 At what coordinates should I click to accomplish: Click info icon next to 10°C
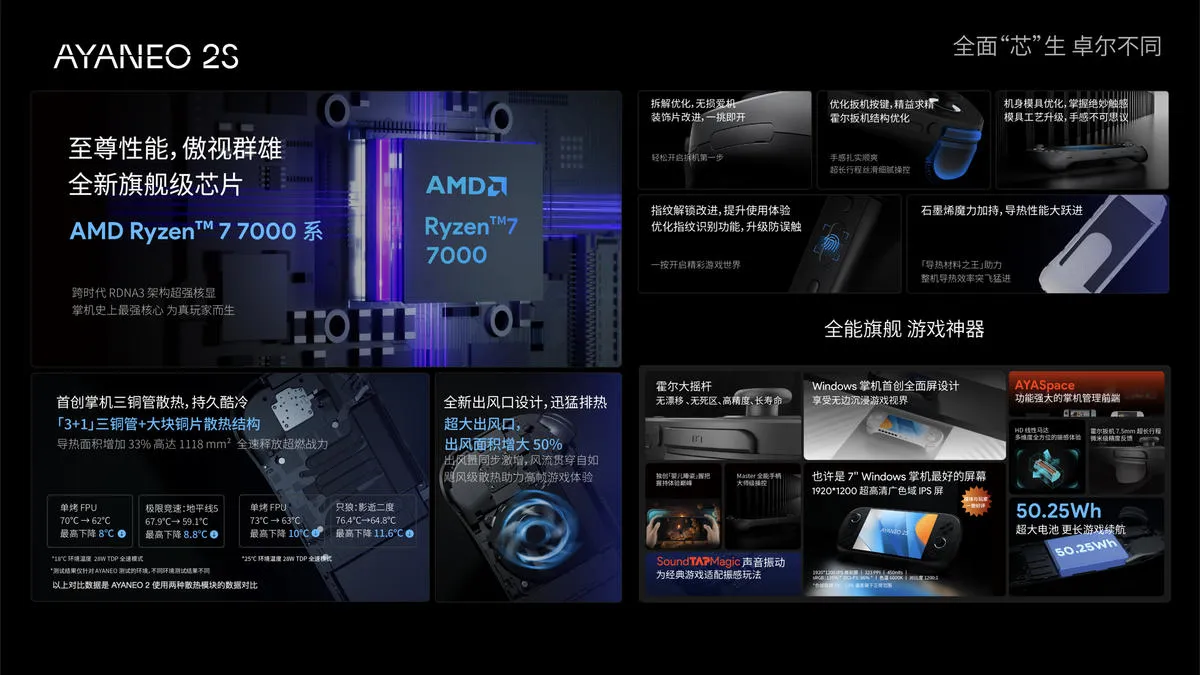pos(318,534)
